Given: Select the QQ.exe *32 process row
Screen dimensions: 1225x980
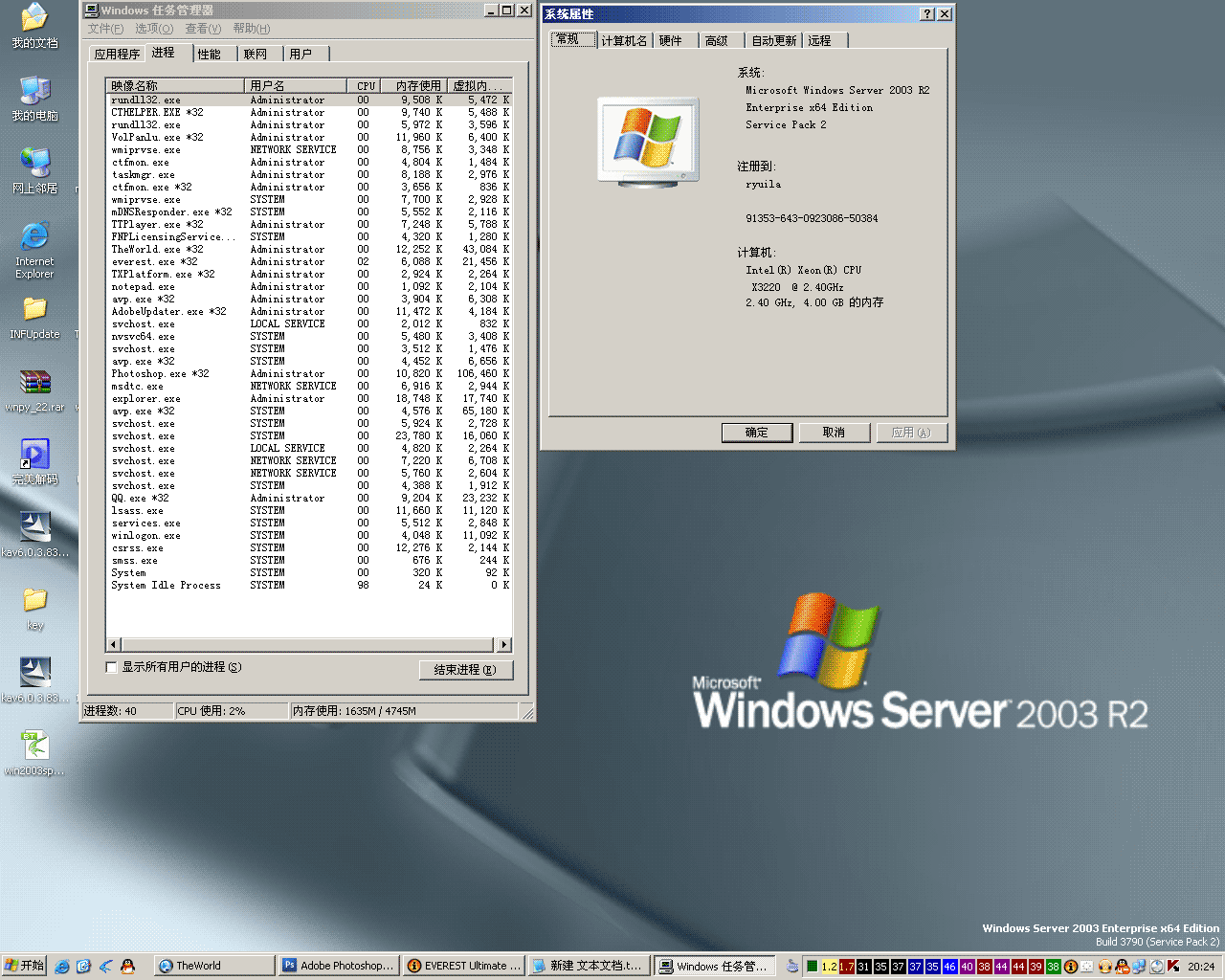Looking at the screenshot, I should tap(309, 499).
